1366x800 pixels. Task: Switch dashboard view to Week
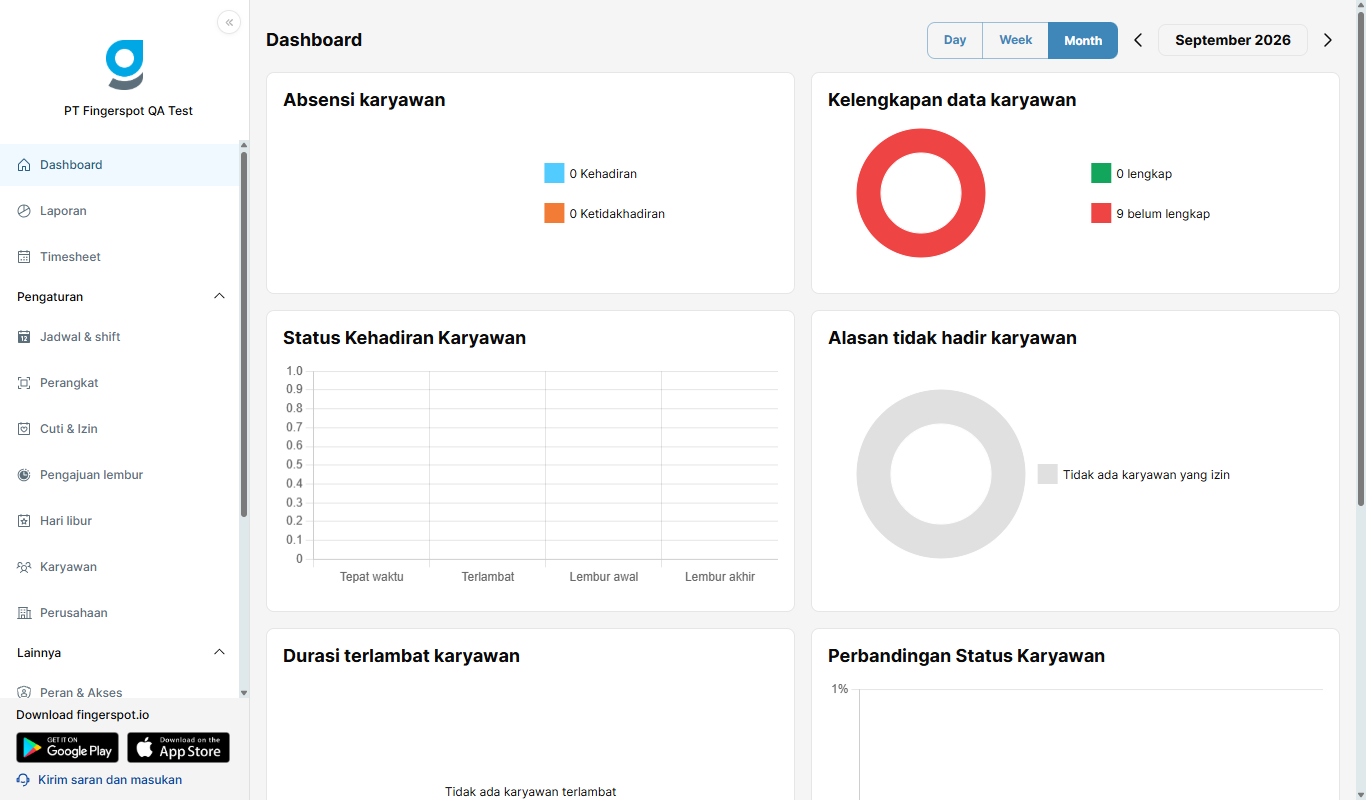[1016, 40]
